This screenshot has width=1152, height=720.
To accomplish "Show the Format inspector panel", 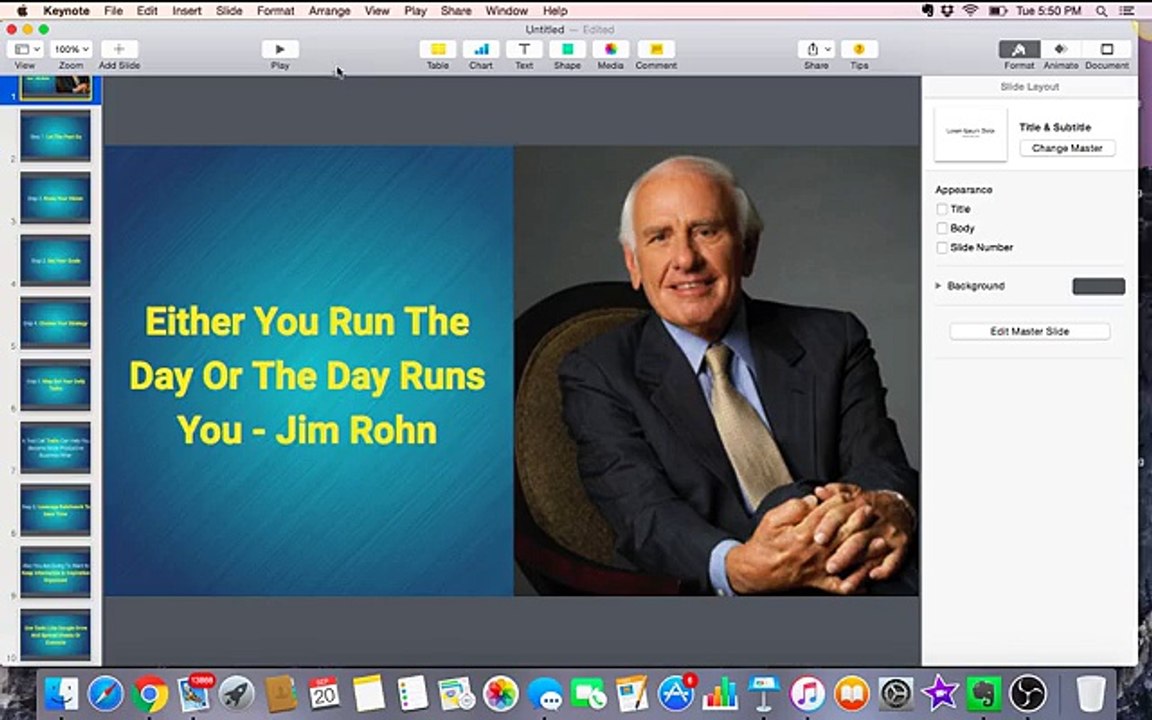I will (1019, 49).
